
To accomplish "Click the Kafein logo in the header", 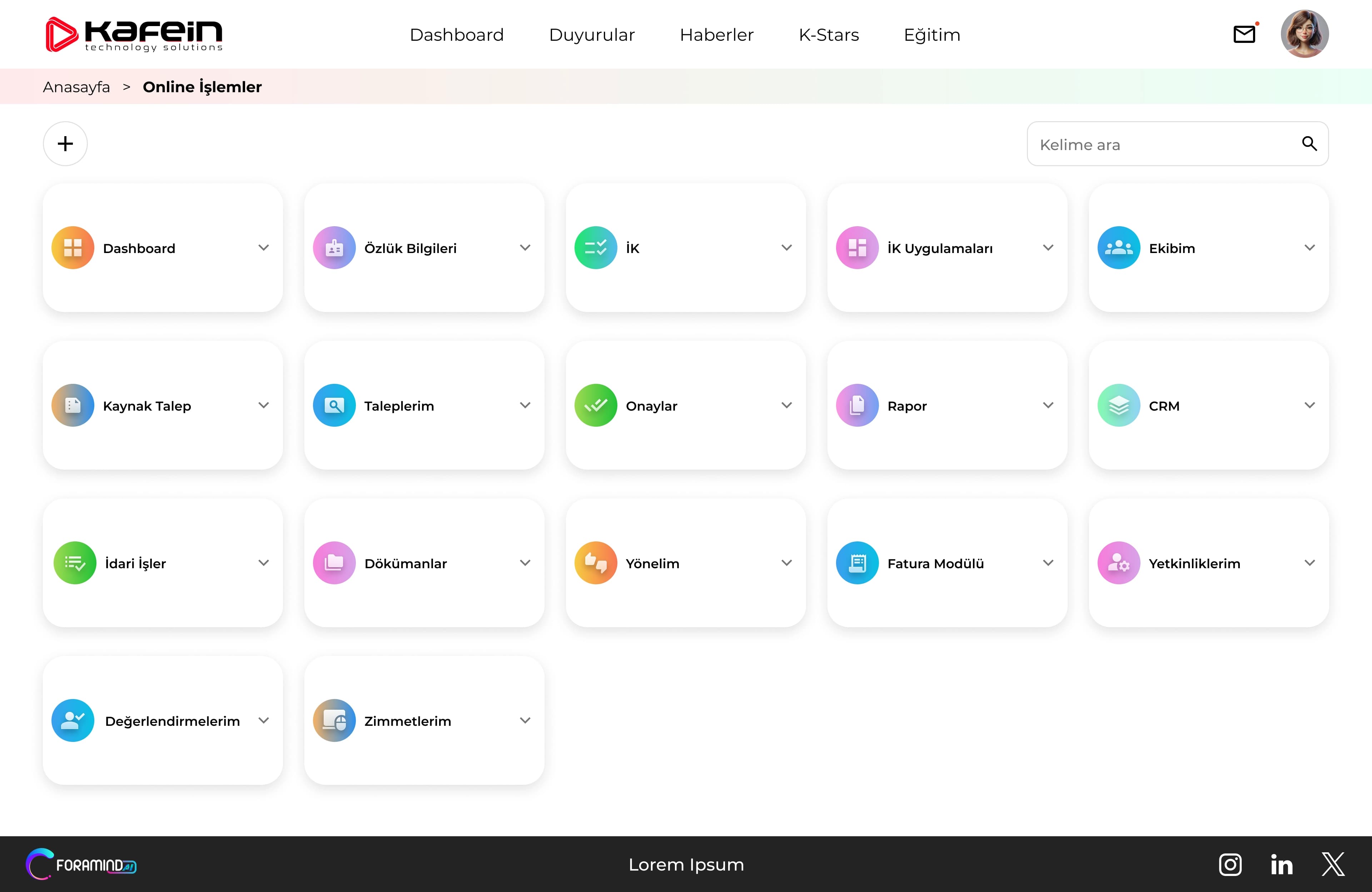I will 134,35.
